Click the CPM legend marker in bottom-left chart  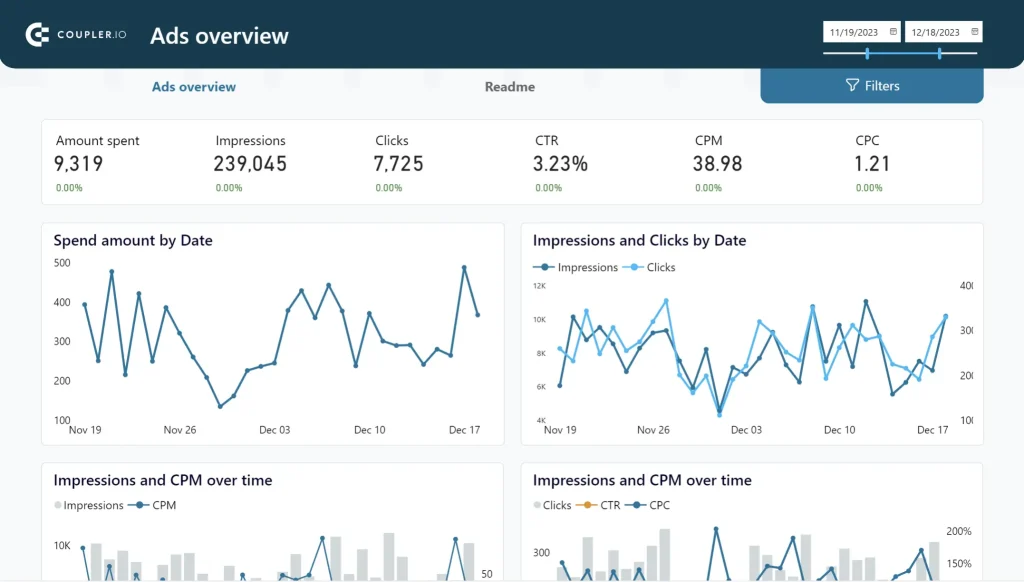[x=141, y=505]
